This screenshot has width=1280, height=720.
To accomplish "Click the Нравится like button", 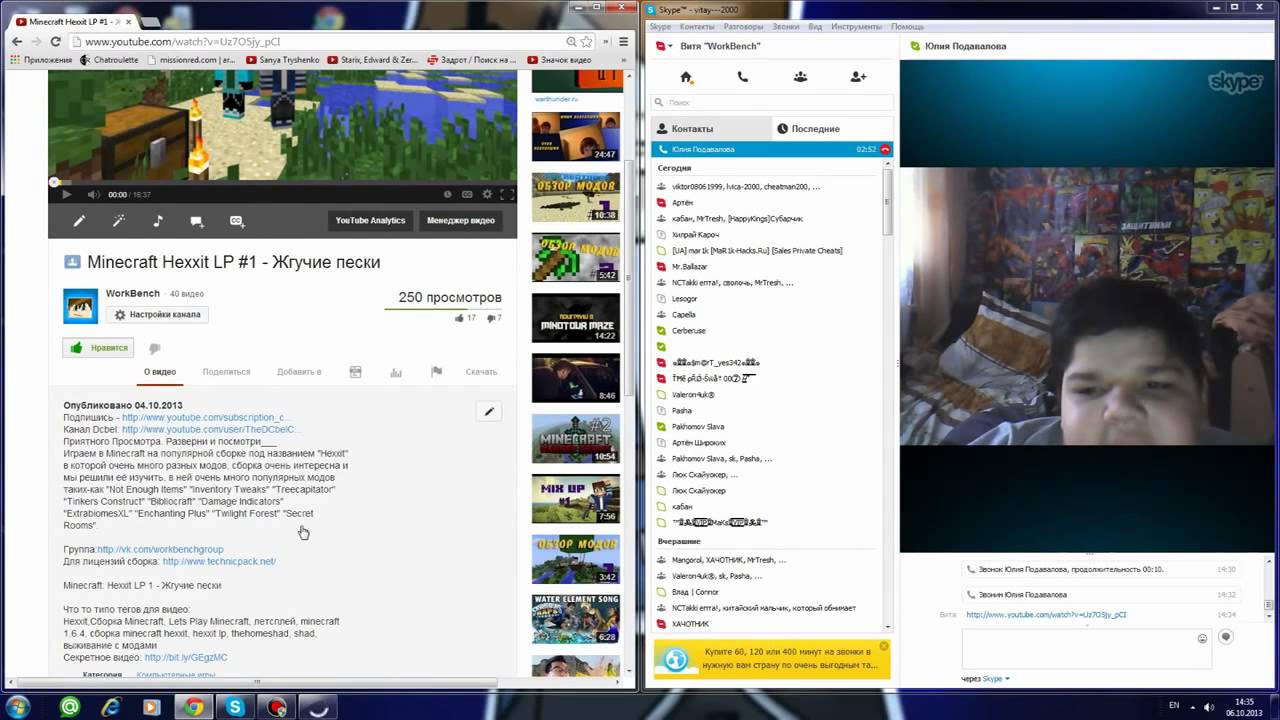I will coord(99,348).
